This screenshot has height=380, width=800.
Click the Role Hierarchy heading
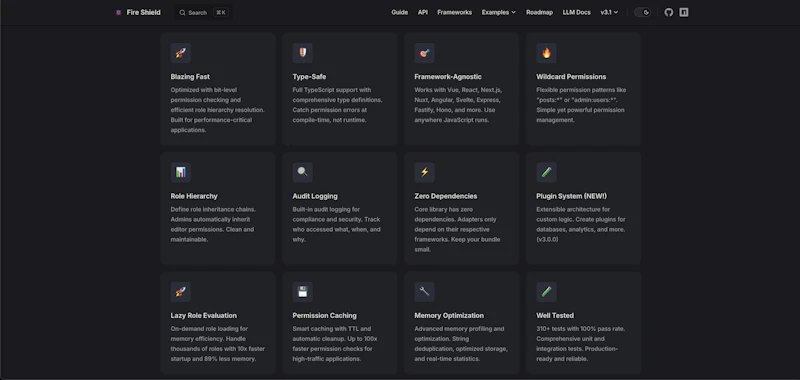(x=194, y=196)
